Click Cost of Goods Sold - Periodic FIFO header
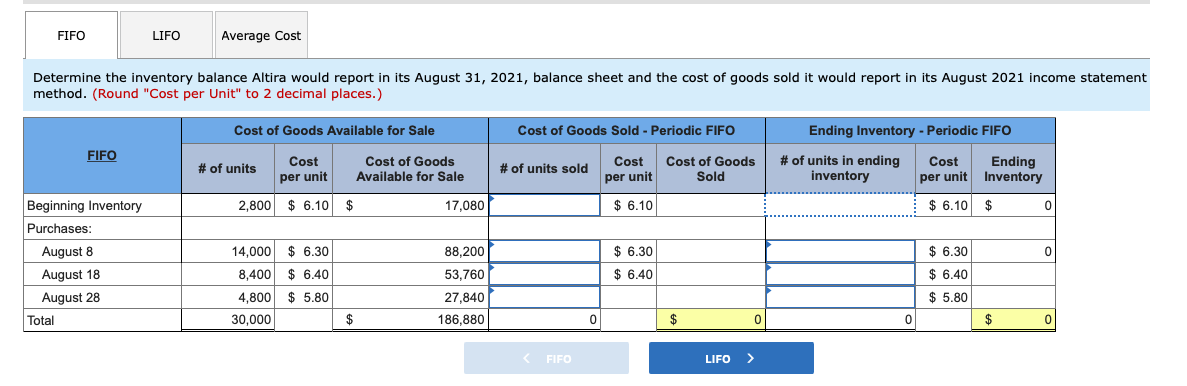This screenshot has width=1187, height=386. (626, 130)
